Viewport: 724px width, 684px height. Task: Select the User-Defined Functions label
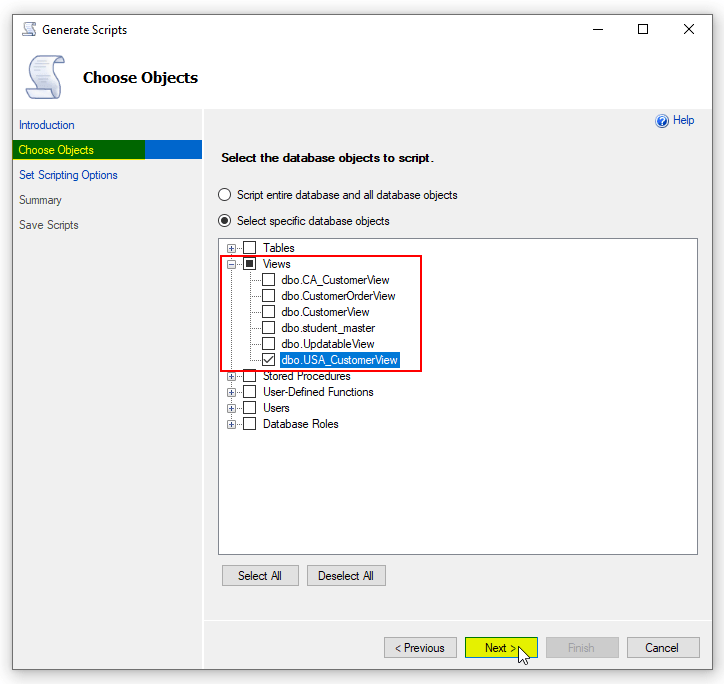tap(318, 392)
